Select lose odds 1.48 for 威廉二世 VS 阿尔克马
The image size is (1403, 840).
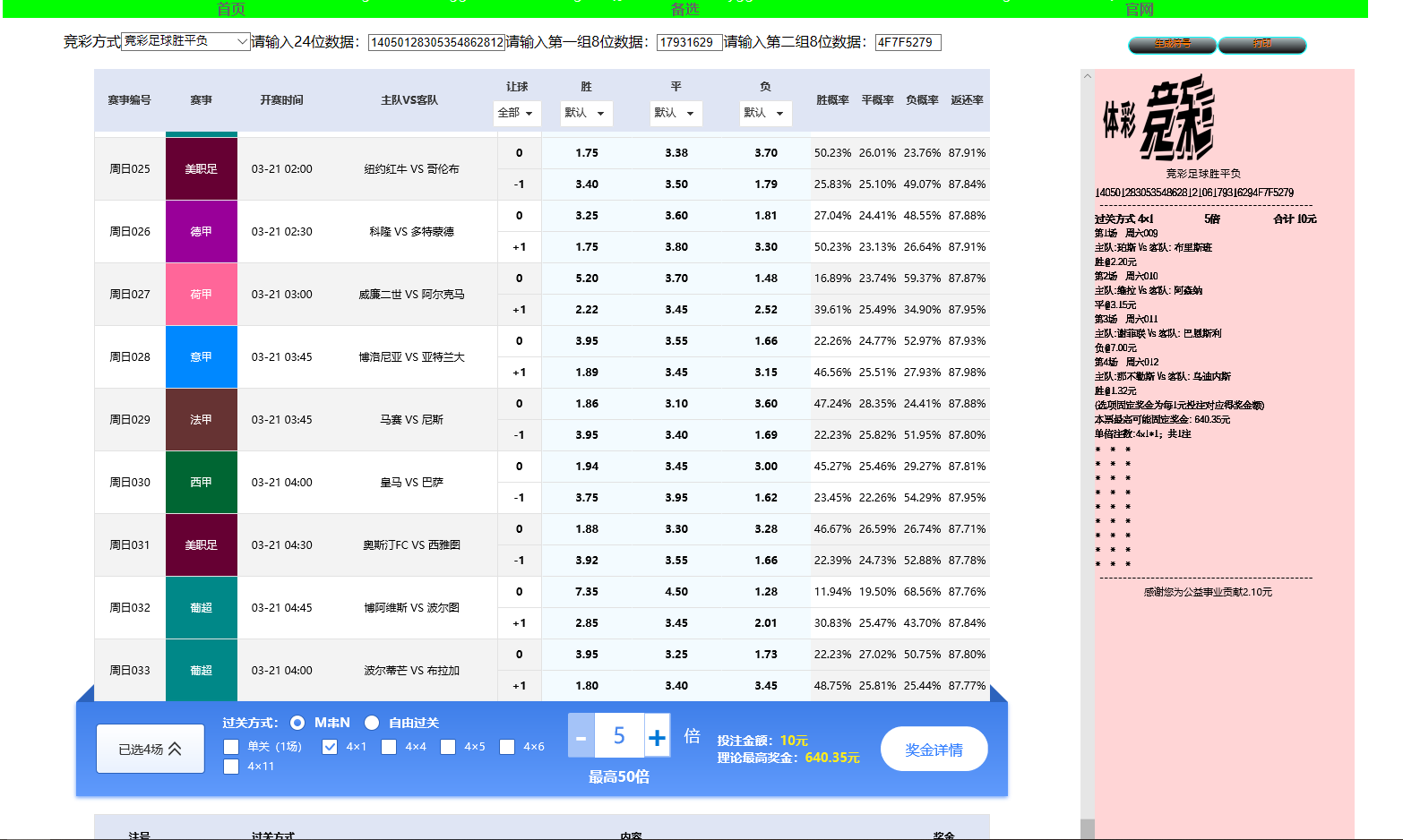766,279
